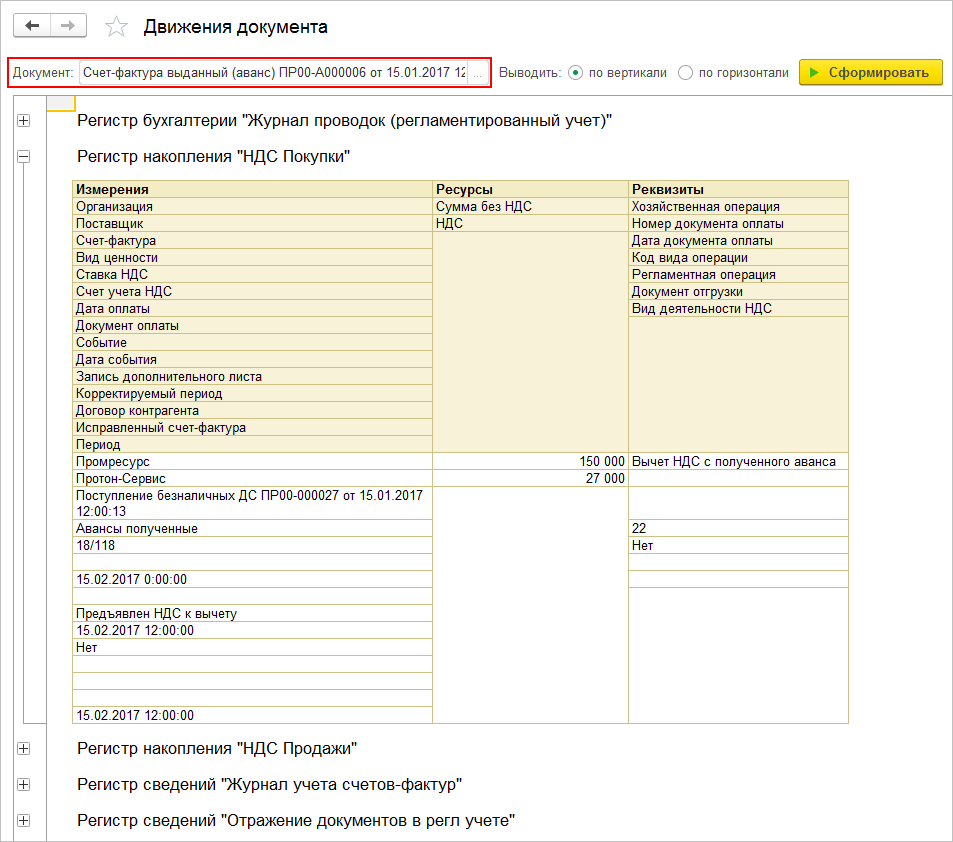Viewport: 953px width, 842px height.
Task: Click the Ресурсы column header
Action: [x=530, y=189]
